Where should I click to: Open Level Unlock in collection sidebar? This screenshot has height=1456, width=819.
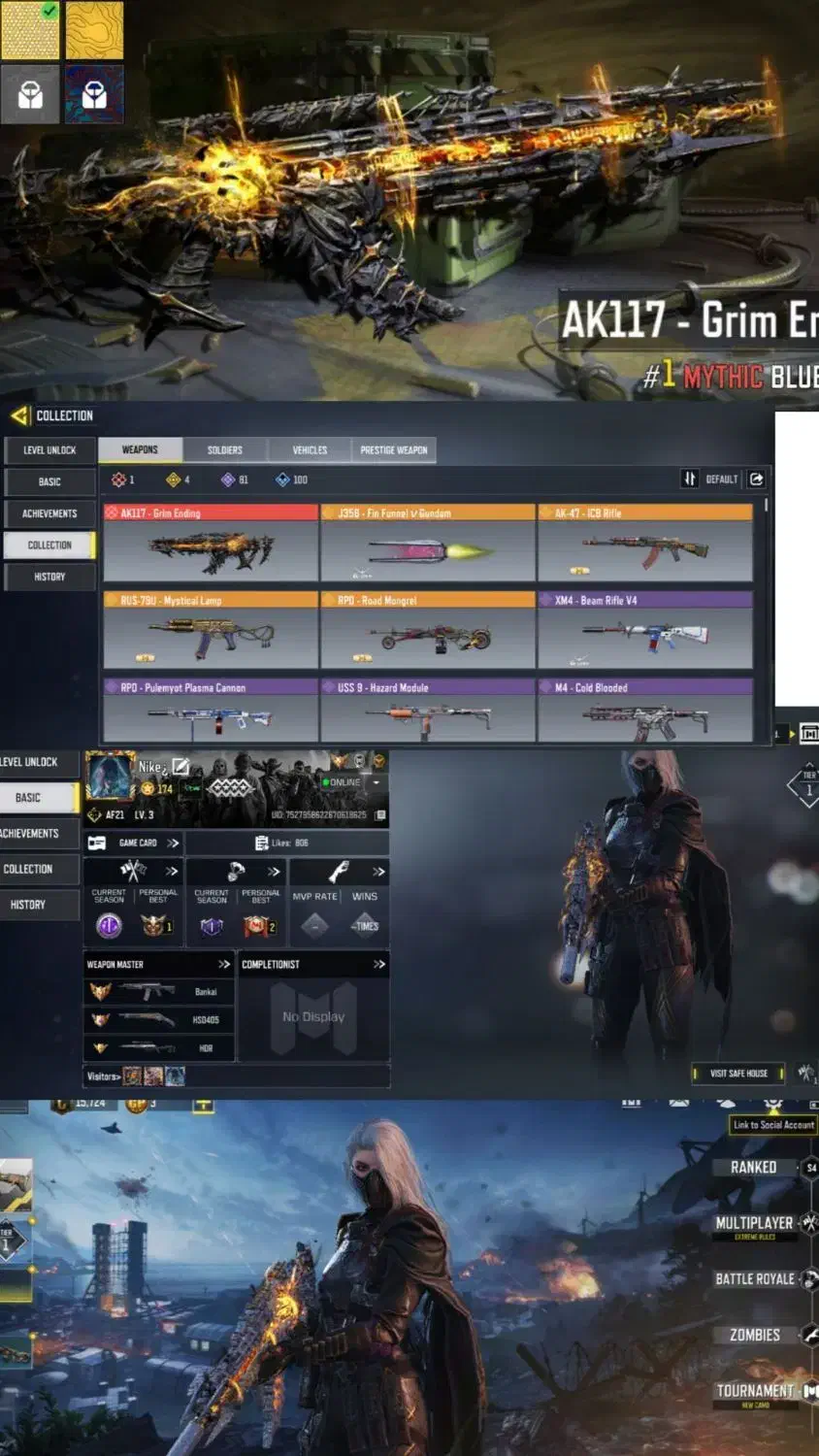click(49, 449)
